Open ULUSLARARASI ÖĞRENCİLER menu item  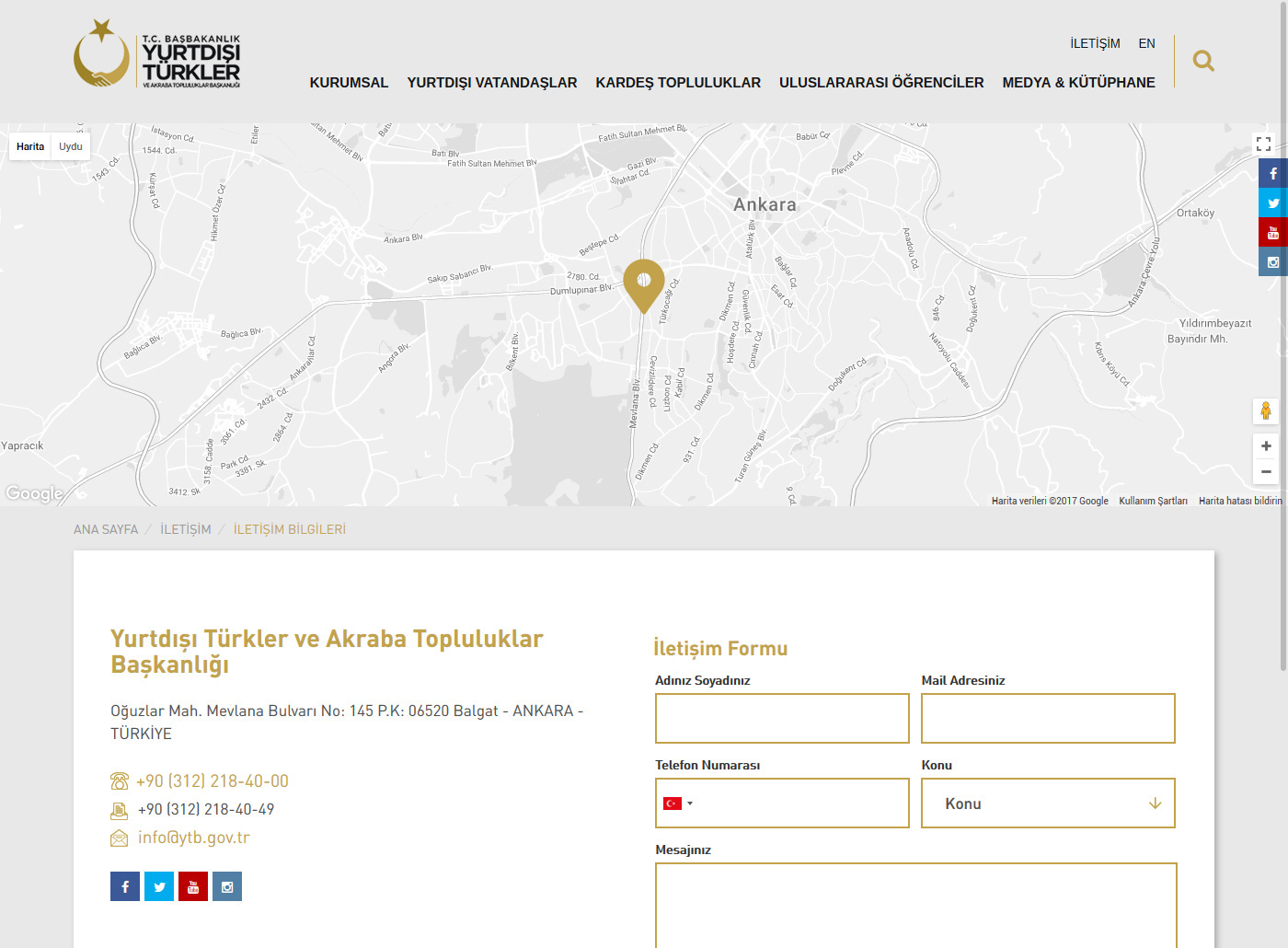coord(880,83)
